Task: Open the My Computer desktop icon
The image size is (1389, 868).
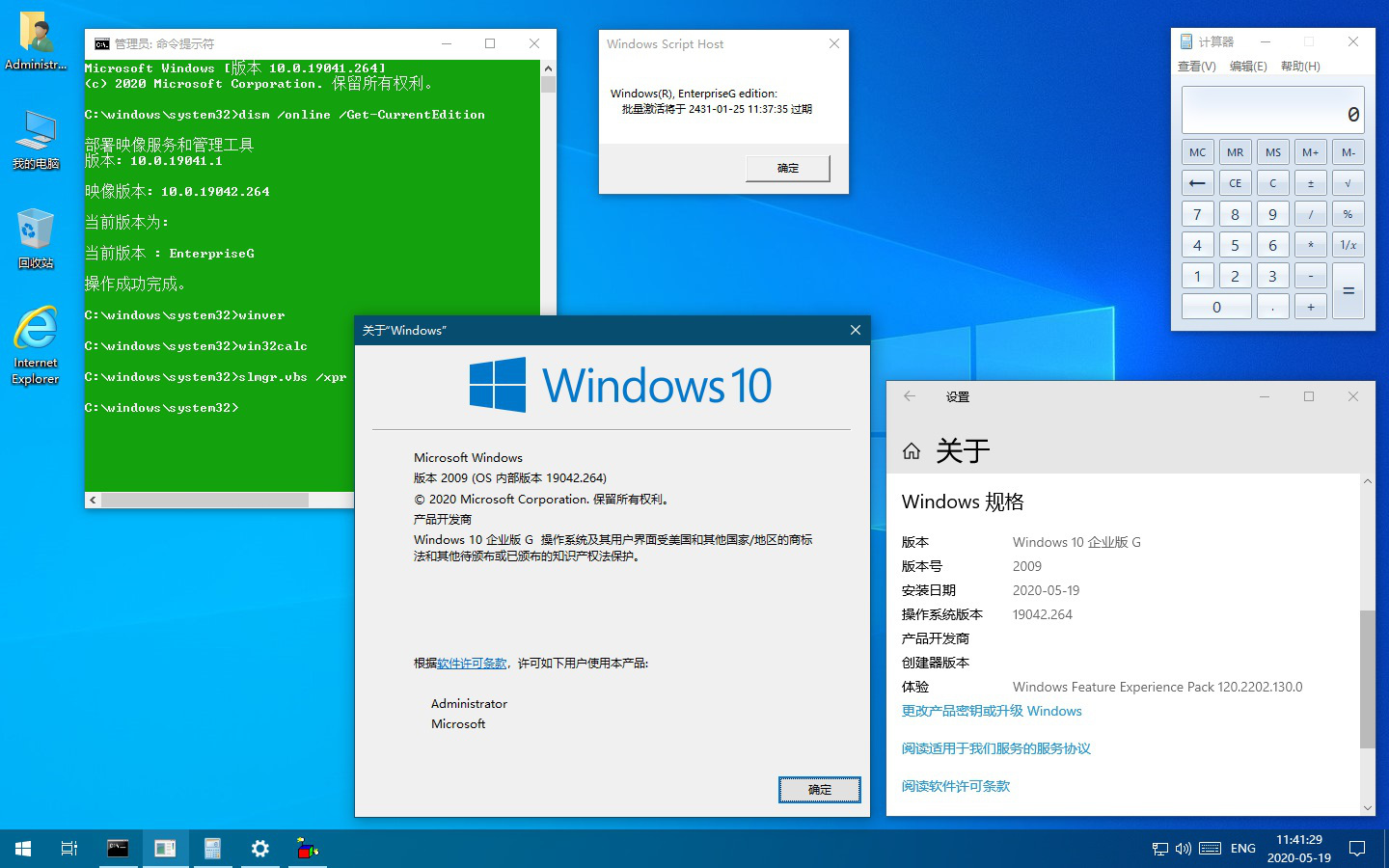Action: pyautogui.click(x=36, y=138)
